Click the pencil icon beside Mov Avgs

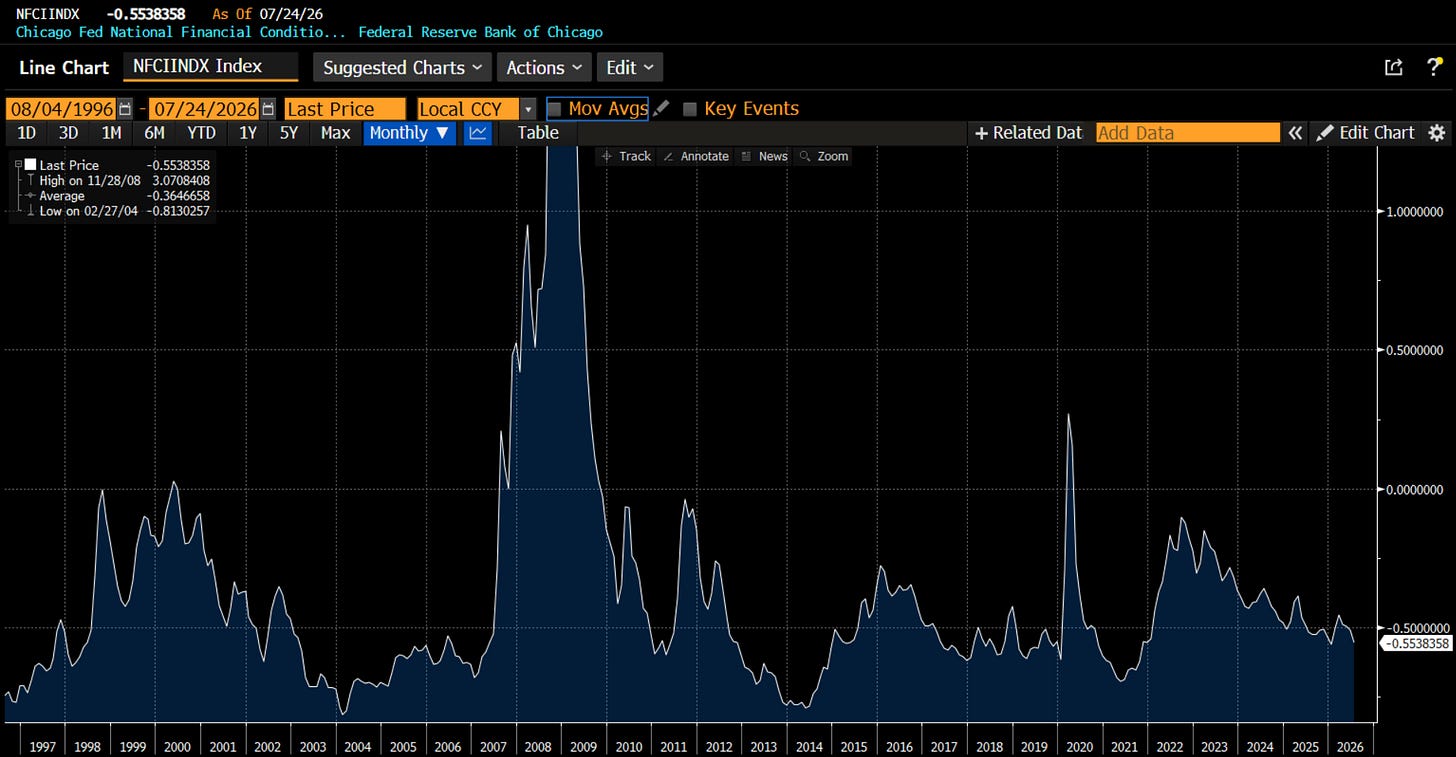coord(660,109)
